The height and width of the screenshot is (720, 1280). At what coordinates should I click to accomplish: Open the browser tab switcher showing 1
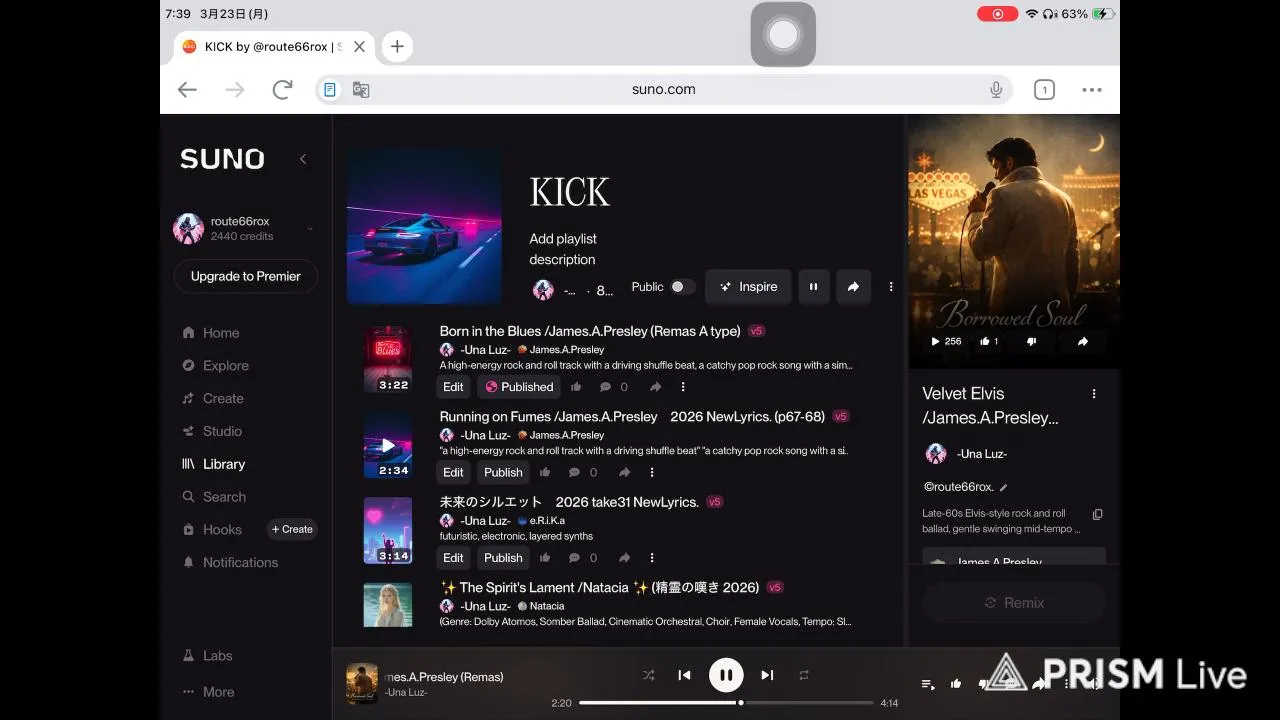1044,90
